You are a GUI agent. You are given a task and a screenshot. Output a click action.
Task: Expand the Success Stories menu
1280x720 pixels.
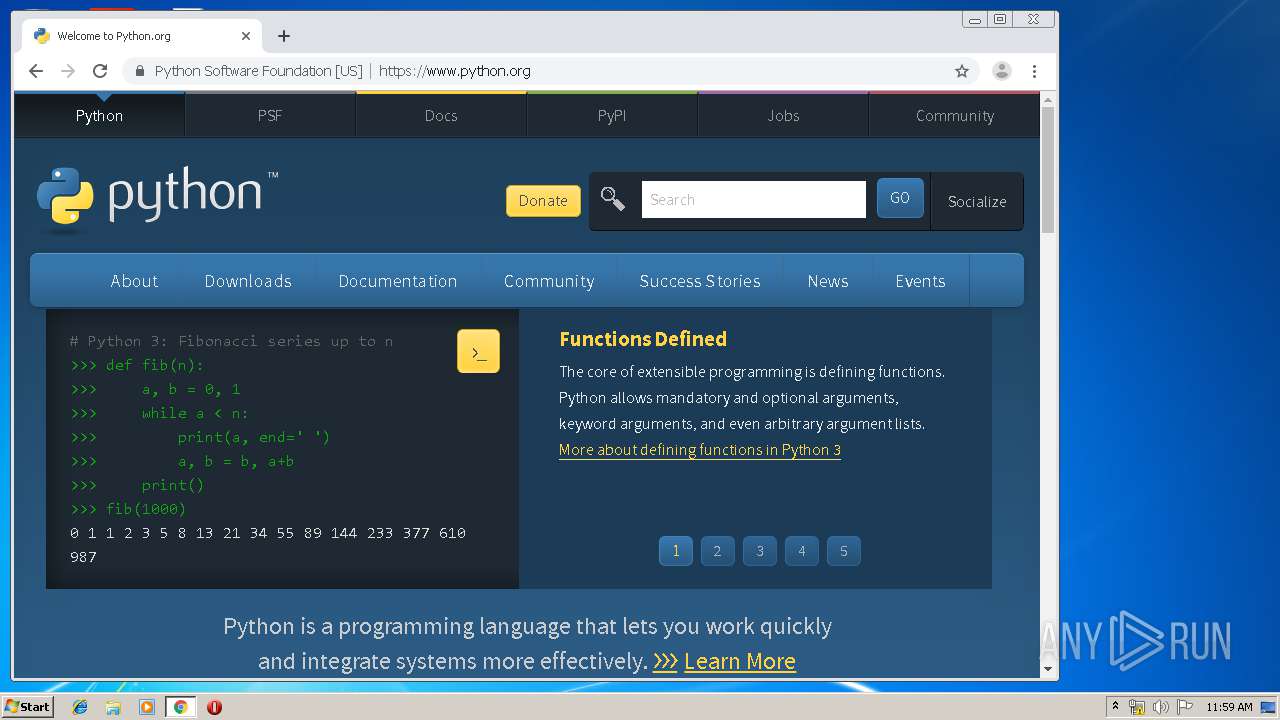click(700, 281)
